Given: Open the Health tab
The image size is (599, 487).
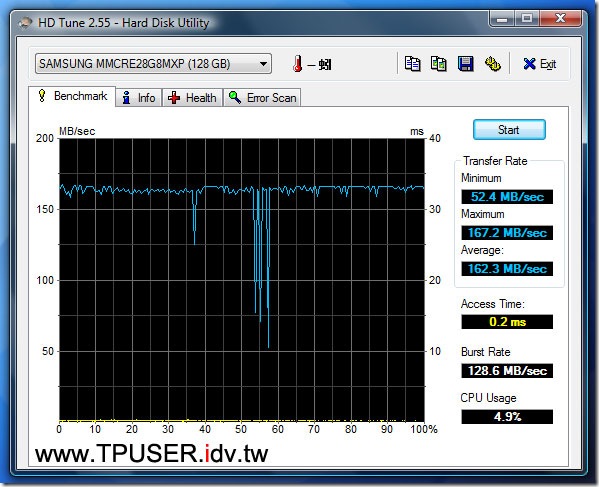Looking at the screenshot, I should pos(192,98).
